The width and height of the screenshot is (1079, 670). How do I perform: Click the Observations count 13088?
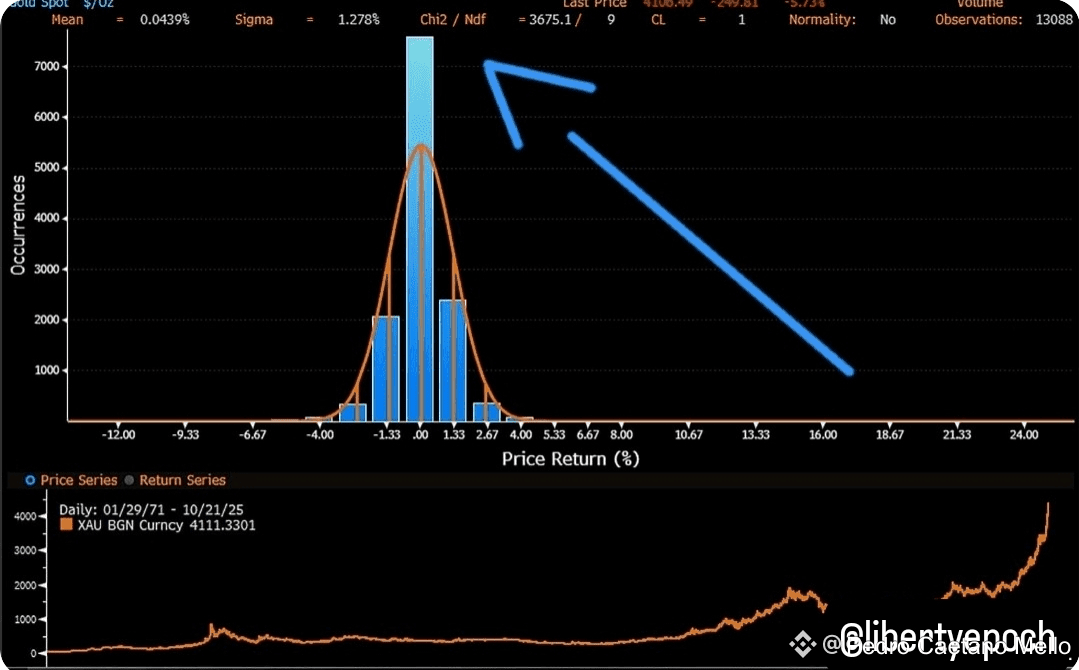[1054, 20]
